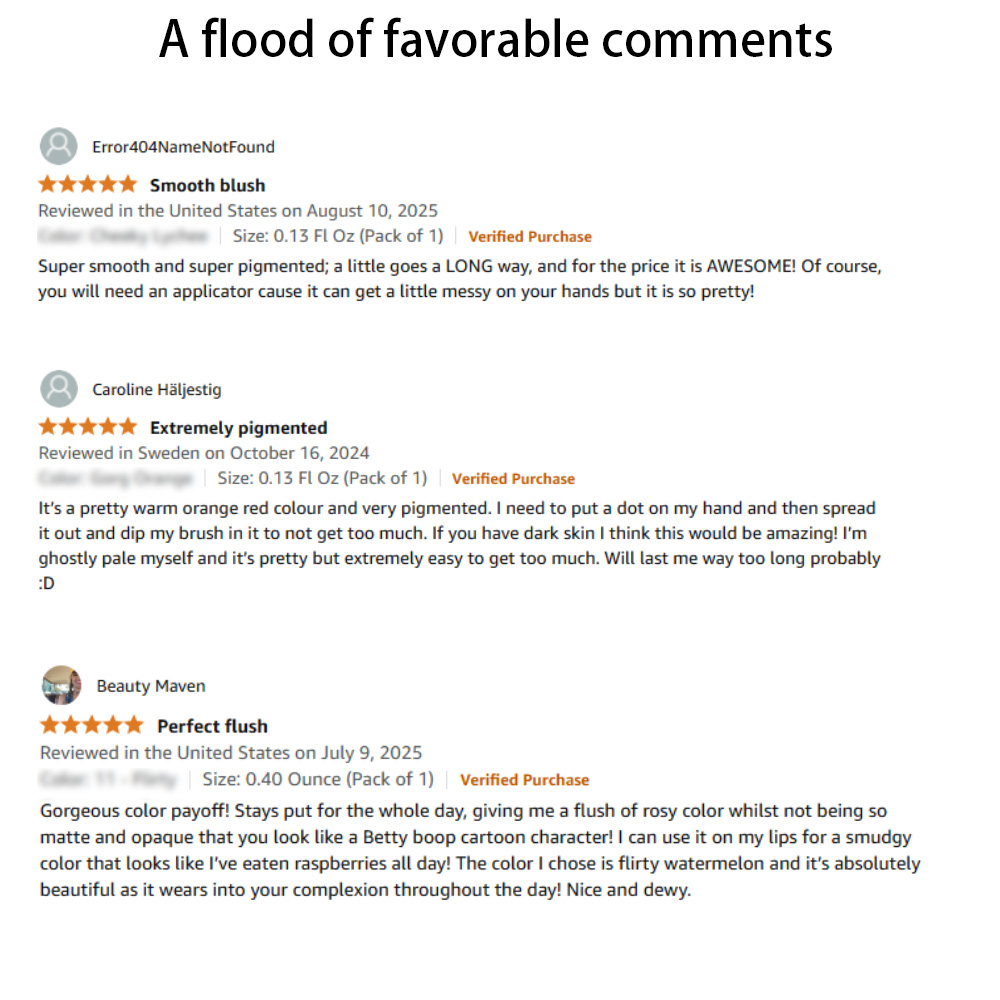This screenshot has height=1000, width=1000.
Task: Click the August 10, 2025 review date
Action: tap(372, 211)
